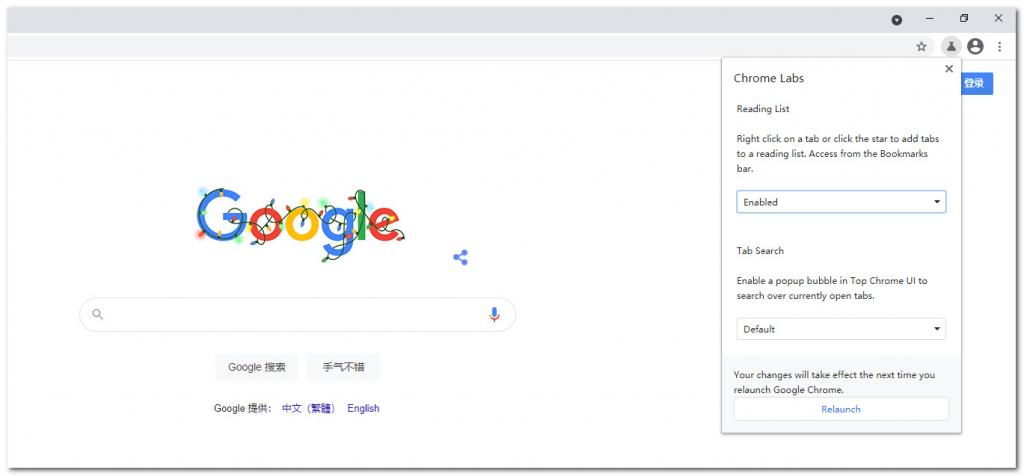The height and width of the screenshot is (476, 1024).
Task: Click the Google holiday lights doodle
Action: 300,224
